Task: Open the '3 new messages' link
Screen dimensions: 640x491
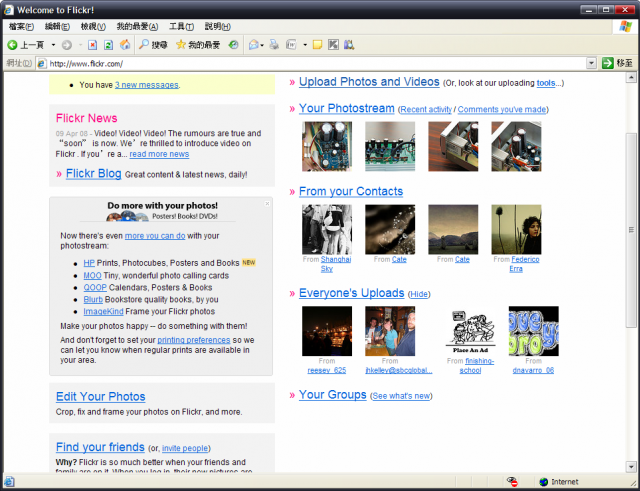Action: (147, 85)
